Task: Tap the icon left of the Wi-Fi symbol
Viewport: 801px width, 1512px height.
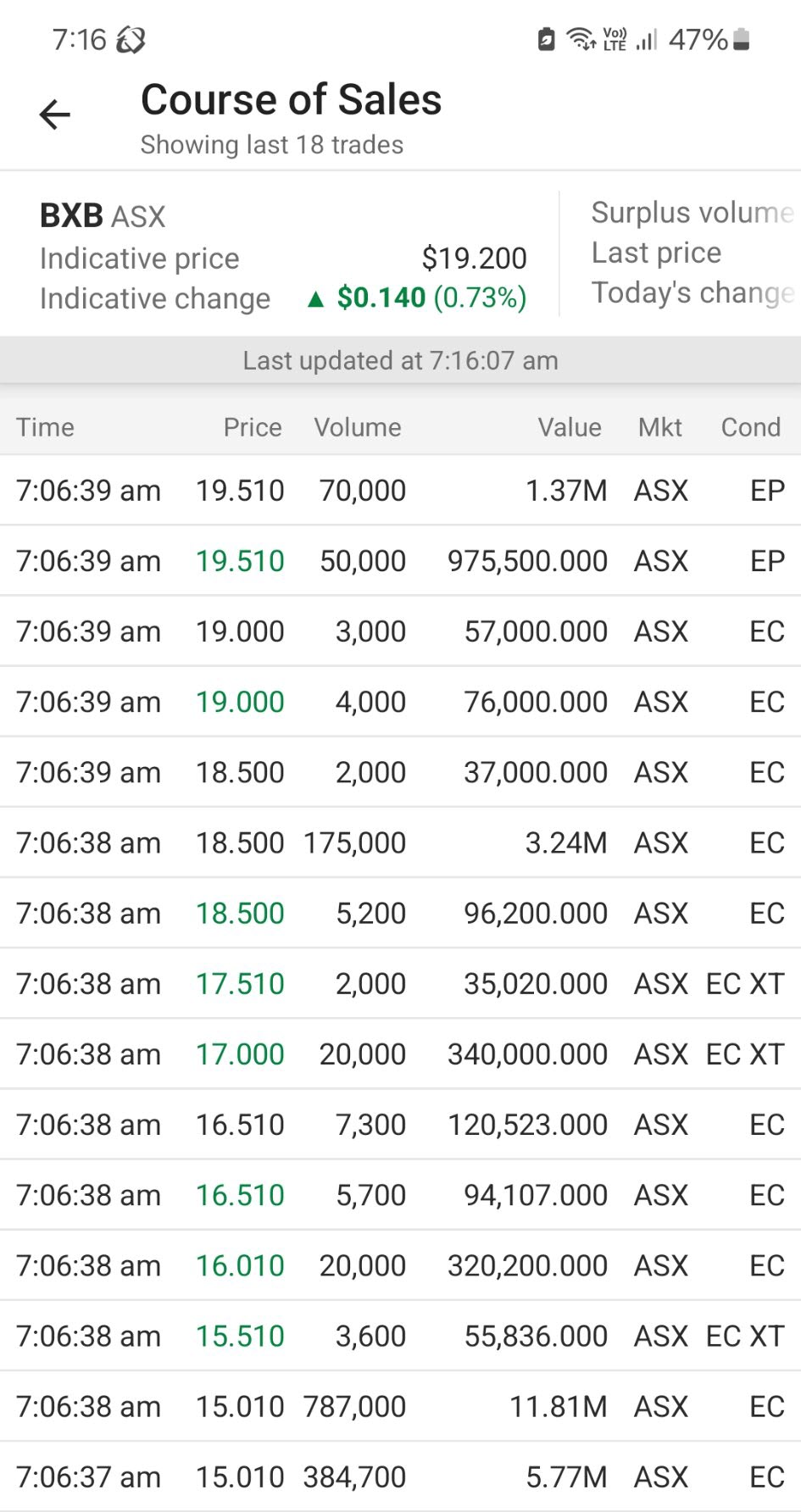Action: pos(547,39)
